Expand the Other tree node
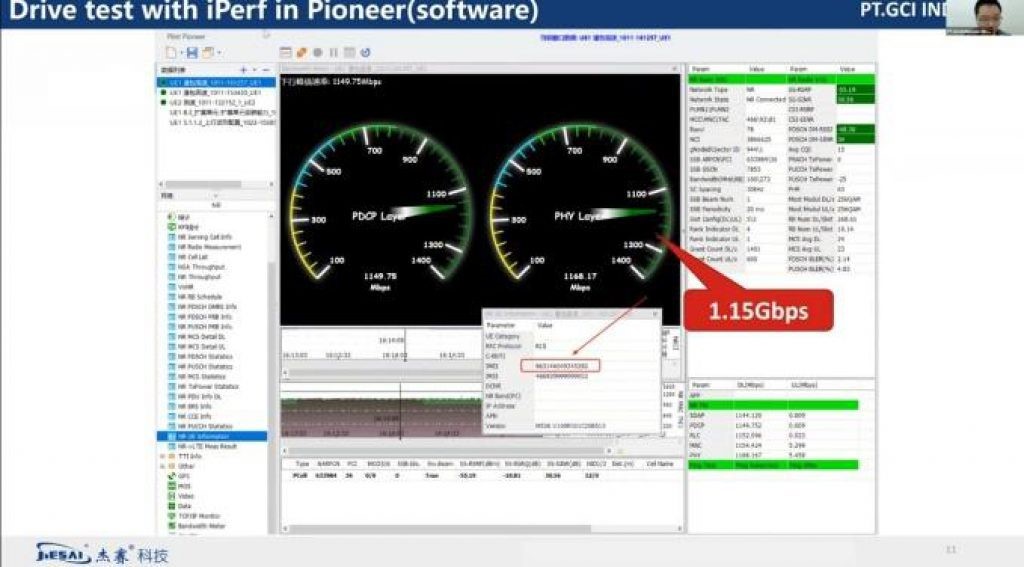Screen dimensions: 1024x567 162,466
